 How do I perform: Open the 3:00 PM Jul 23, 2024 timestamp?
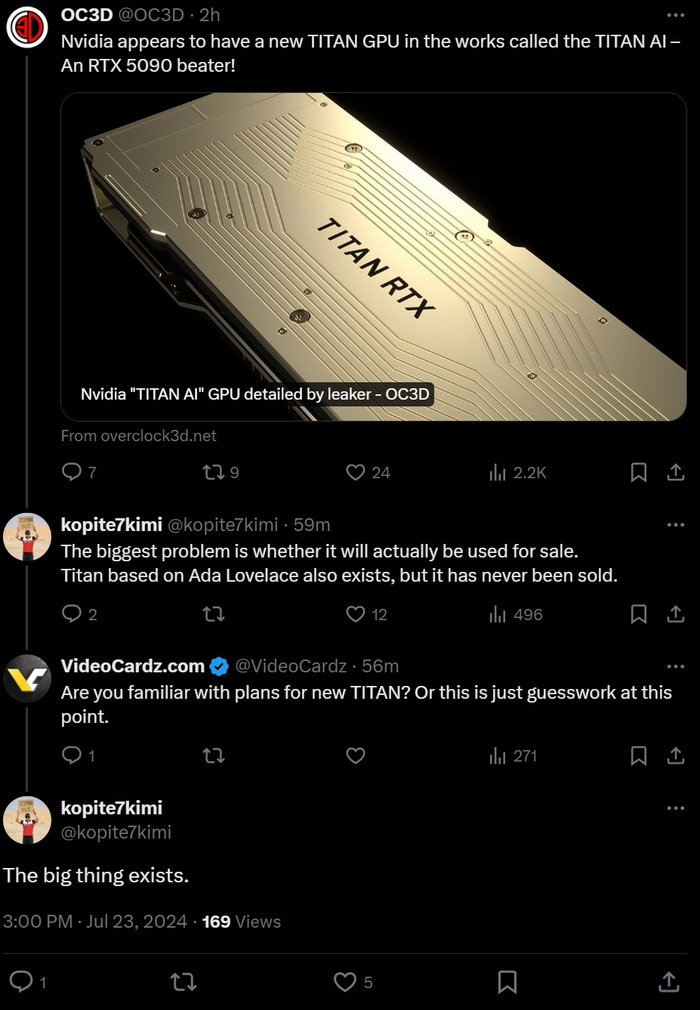pyautogui.click(x=95, y=921)
